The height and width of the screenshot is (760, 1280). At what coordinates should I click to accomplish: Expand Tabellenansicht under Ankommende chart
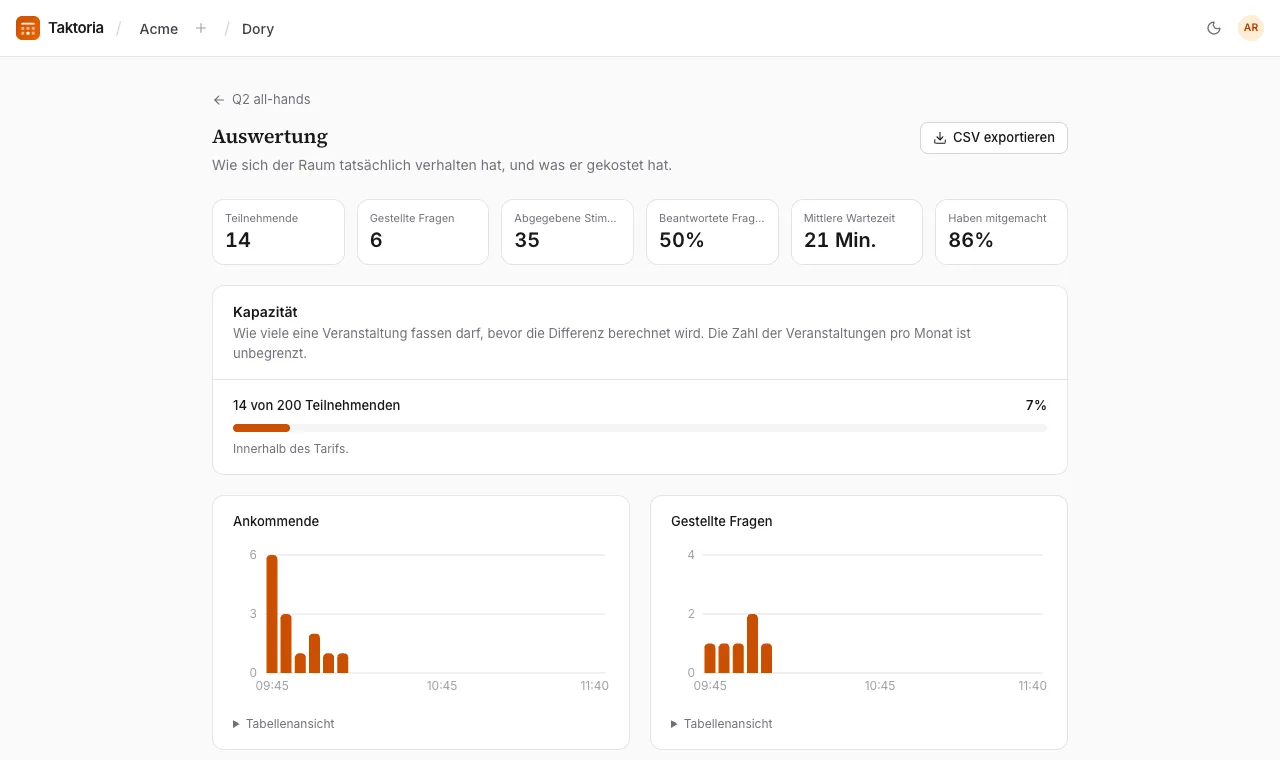click(284, 724)
